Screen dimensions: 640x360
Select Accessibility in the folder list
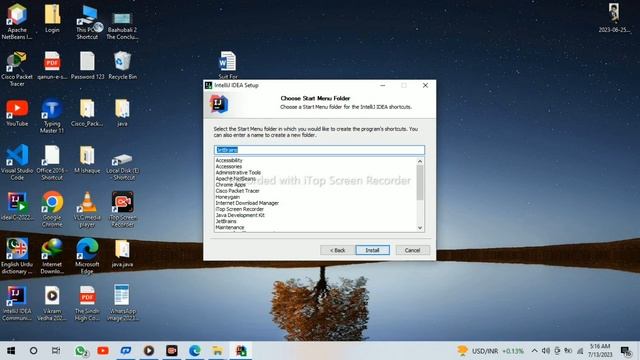pos(229,160)
